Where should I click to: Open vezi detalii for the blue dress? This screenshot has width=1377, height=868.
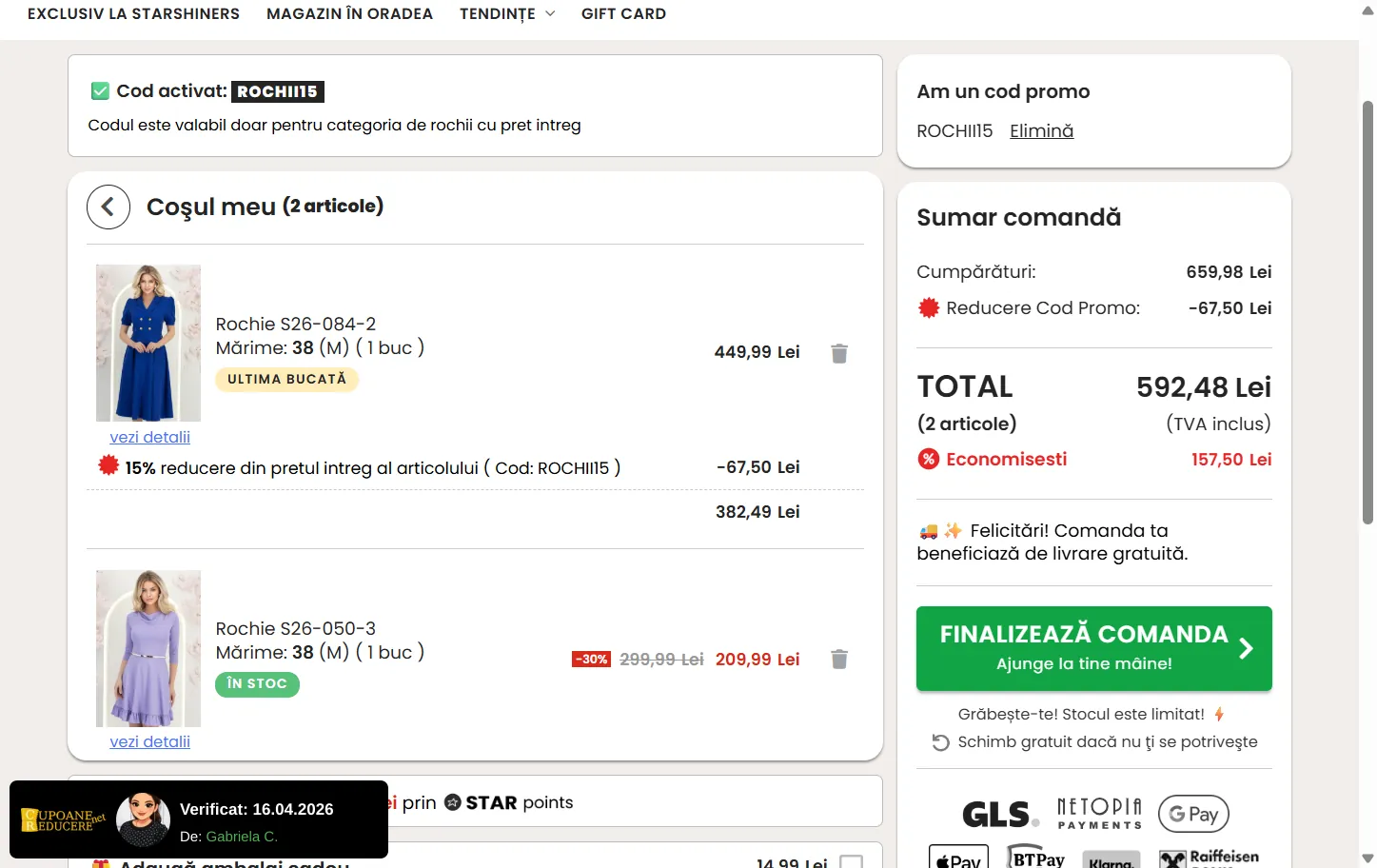pyautogui.click(x=149, y=438)
